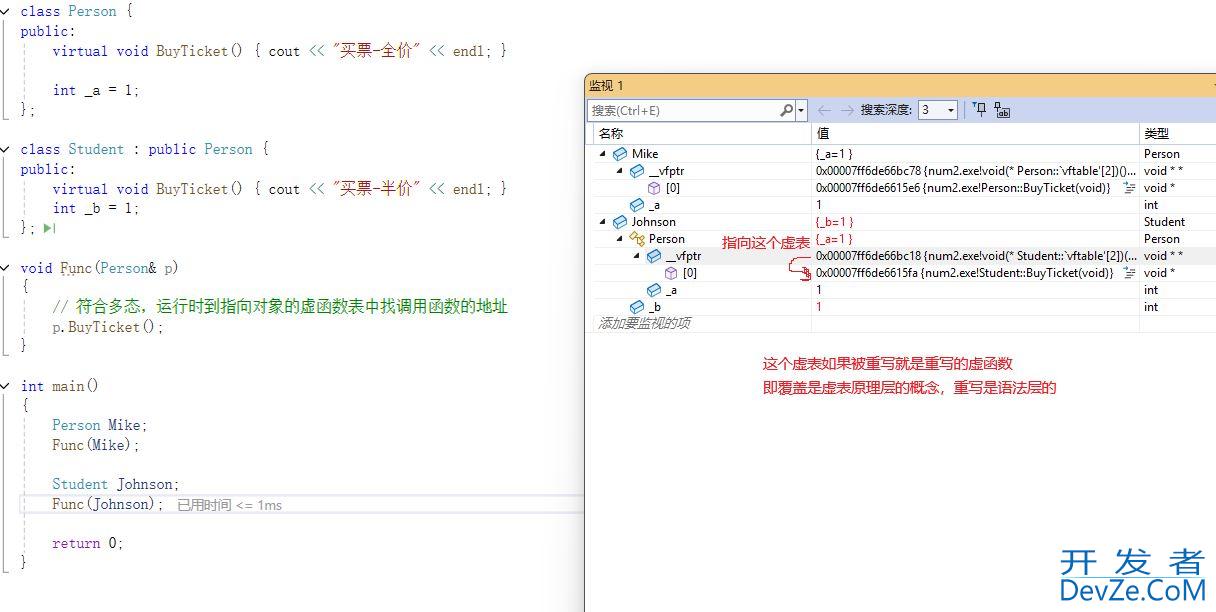Click the Func(Mike); line in main
1216x612 pixels.
pyautogui.click(x=96, y=445)
